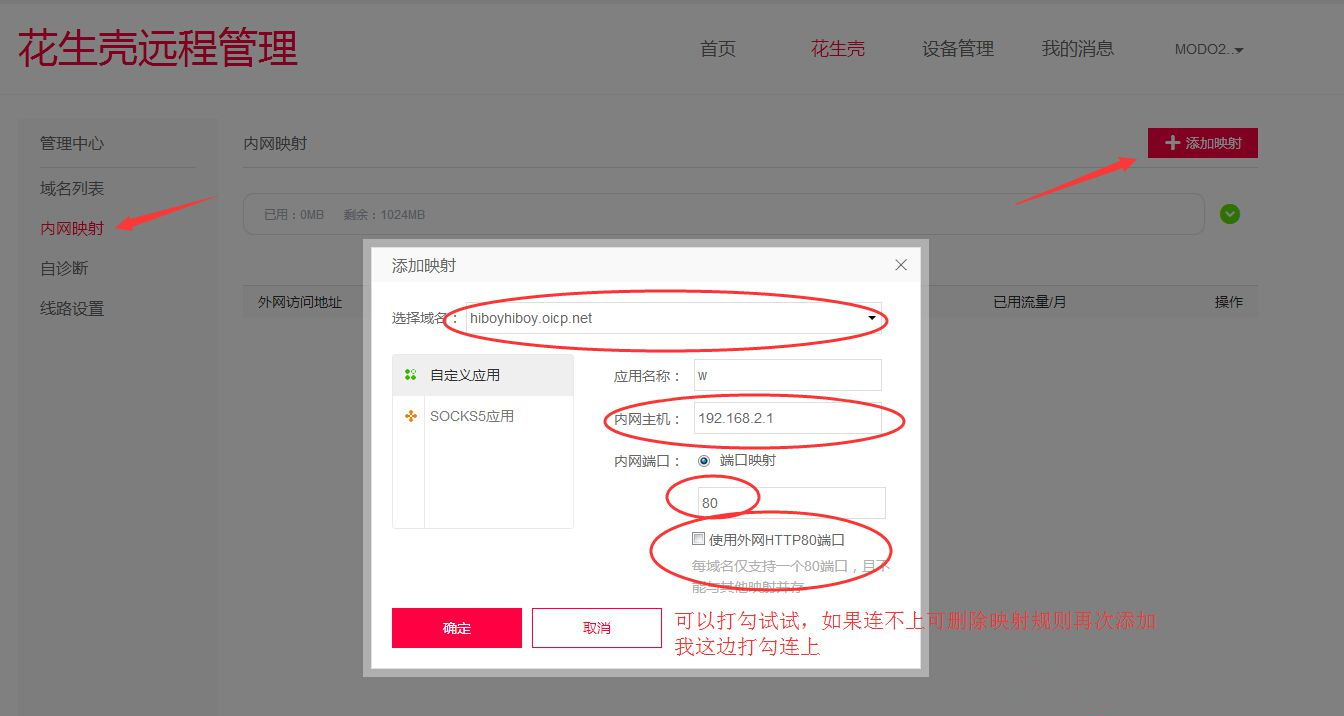Image resolution: width=1344 pixels, height=716 pixels.
Task: Open 我的消息
Action: point(1078,49)
